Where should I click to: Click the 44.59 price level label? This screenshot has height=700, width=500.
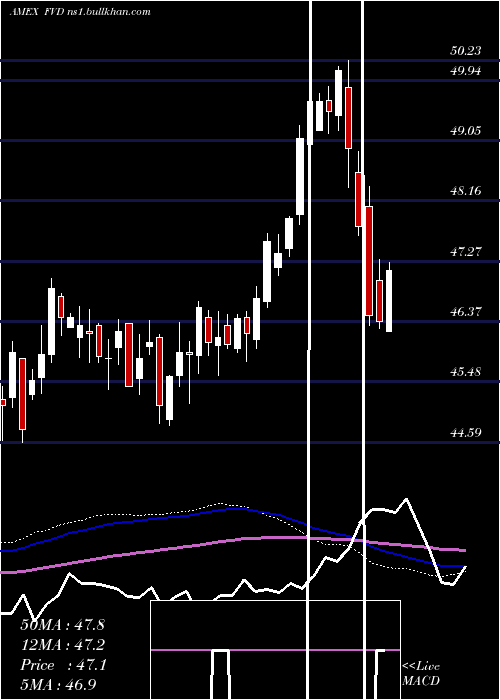pos(466,432)
